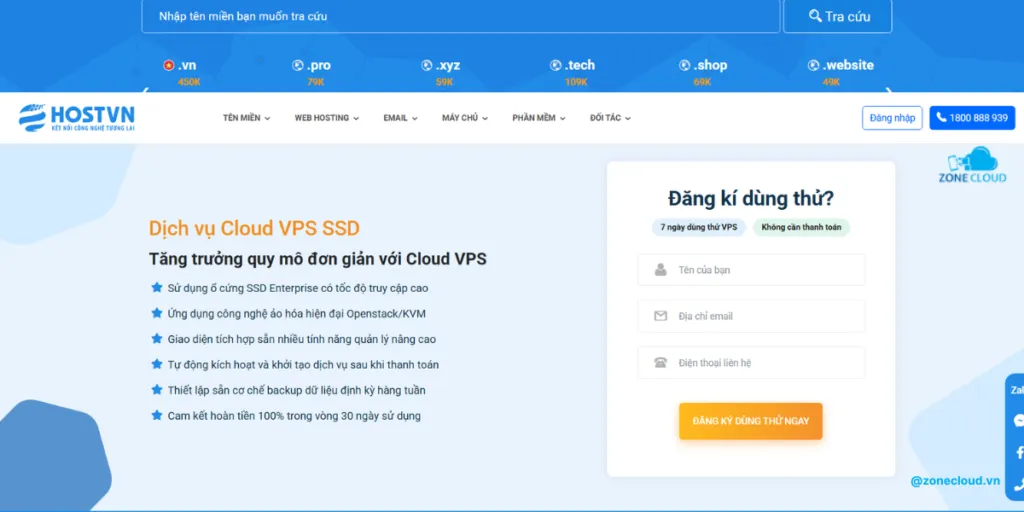Click the star beside hoàn tiền 100% bullet
Screen dimensions: 1024x512
pos(157,415)
